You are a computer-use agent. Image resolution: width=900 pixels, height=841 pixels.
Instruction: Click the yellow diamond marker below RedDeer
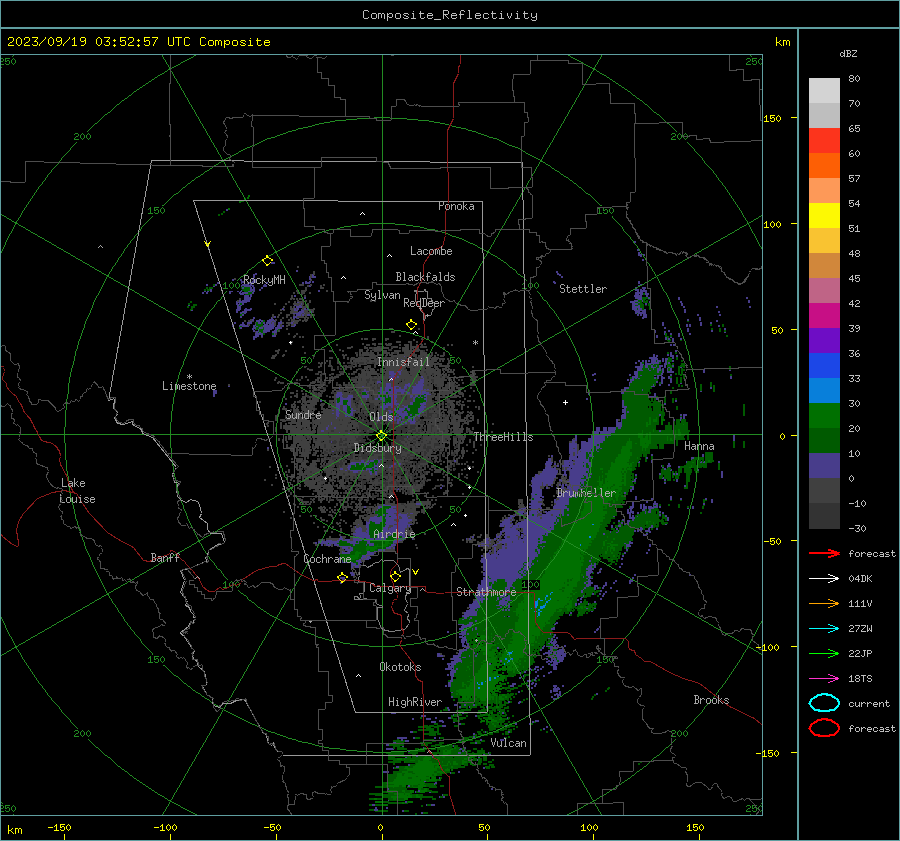point(412,325)
